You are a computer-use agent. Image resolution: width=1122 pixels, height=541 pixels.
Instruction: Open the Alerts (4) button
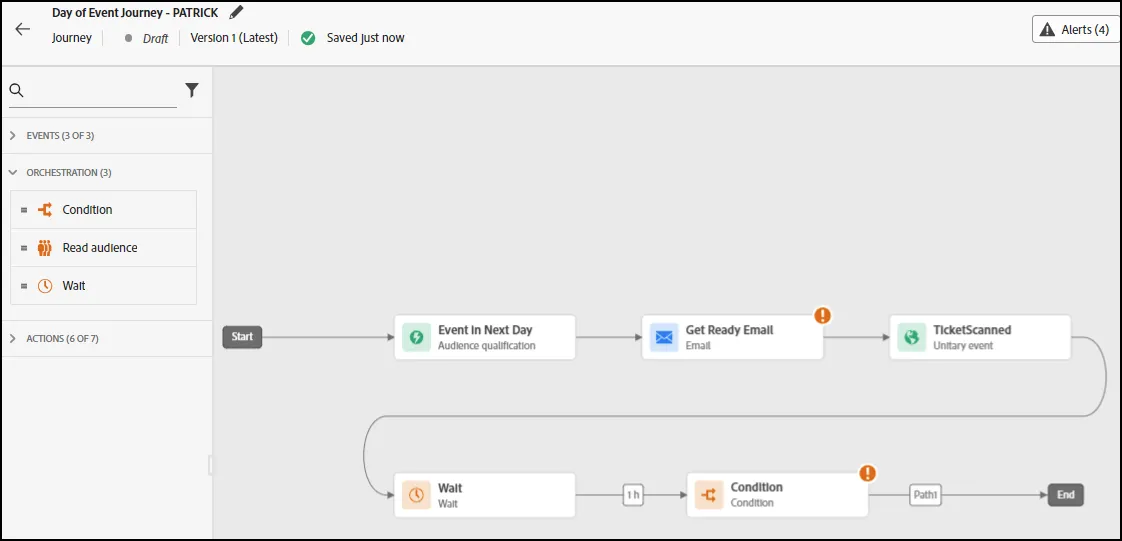[1075, 29]
